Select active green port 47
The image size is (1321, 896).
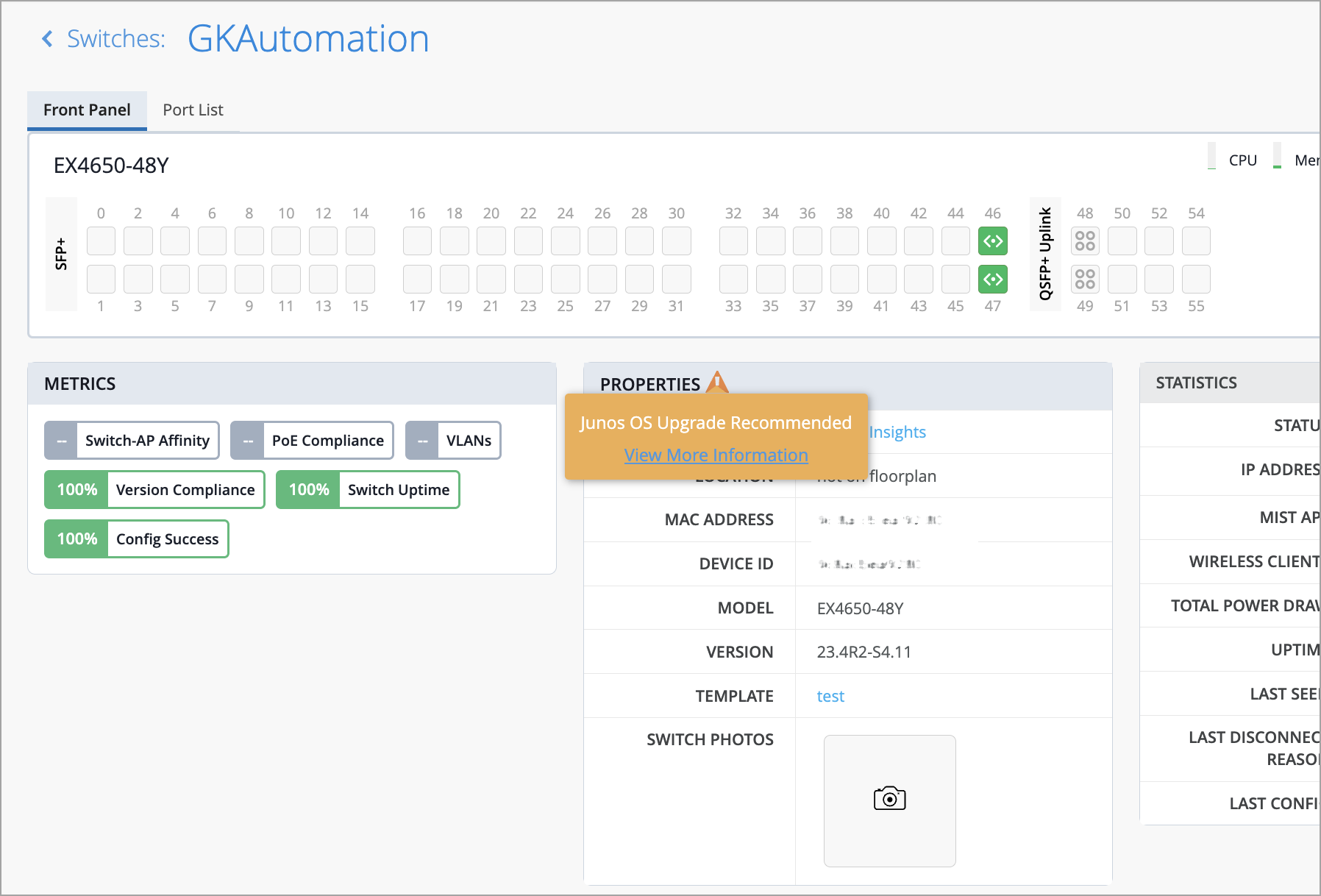pyautogui.click(x=992, y=280)
